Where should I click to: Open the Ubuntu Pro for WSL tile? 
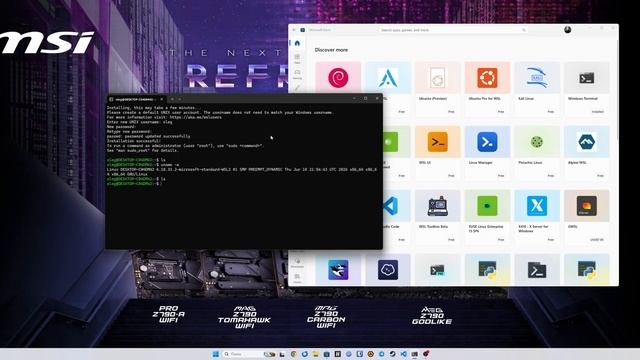[487, 88]
